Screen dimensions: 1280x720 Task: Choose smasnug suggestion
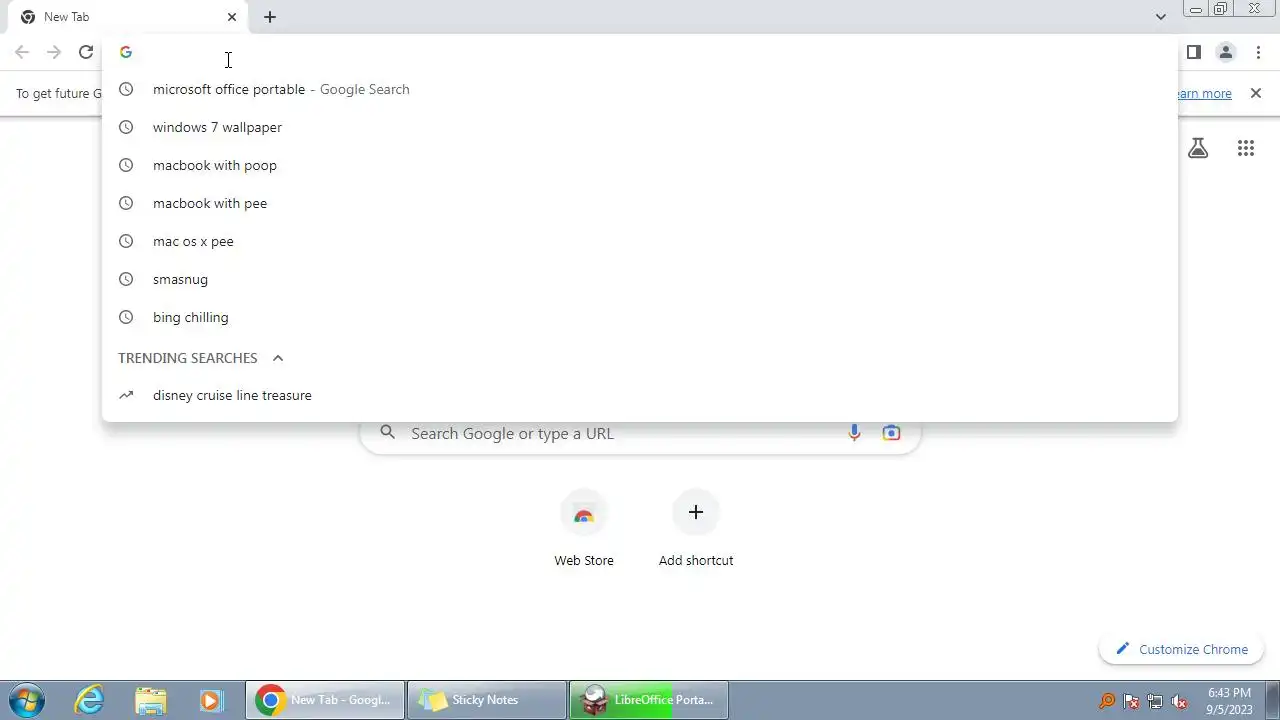[x=640, y=279]
